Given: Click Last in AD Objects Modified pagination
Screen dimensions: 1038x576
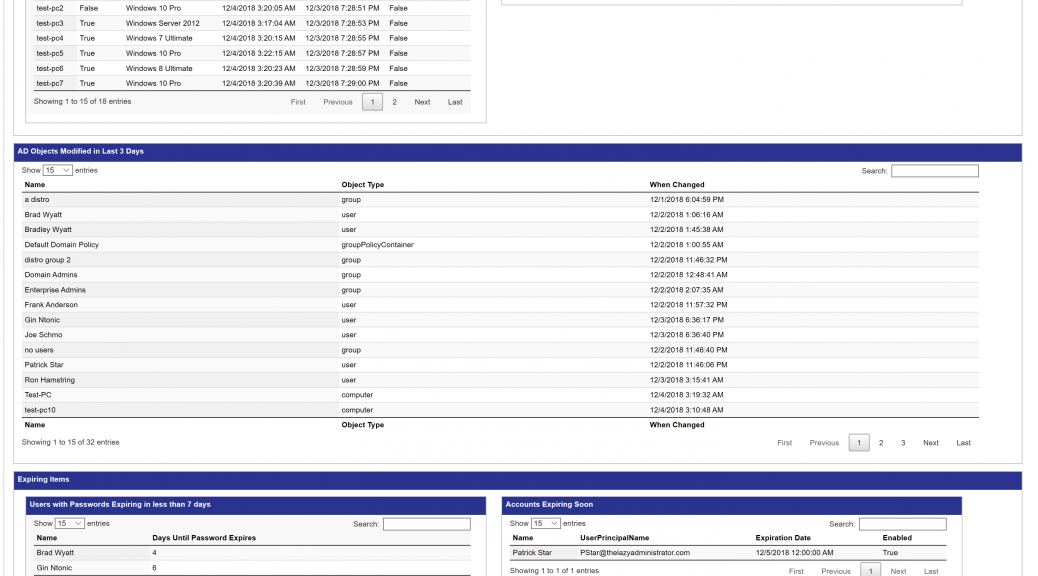Looking at the screenshot, I should pos(963,443).
